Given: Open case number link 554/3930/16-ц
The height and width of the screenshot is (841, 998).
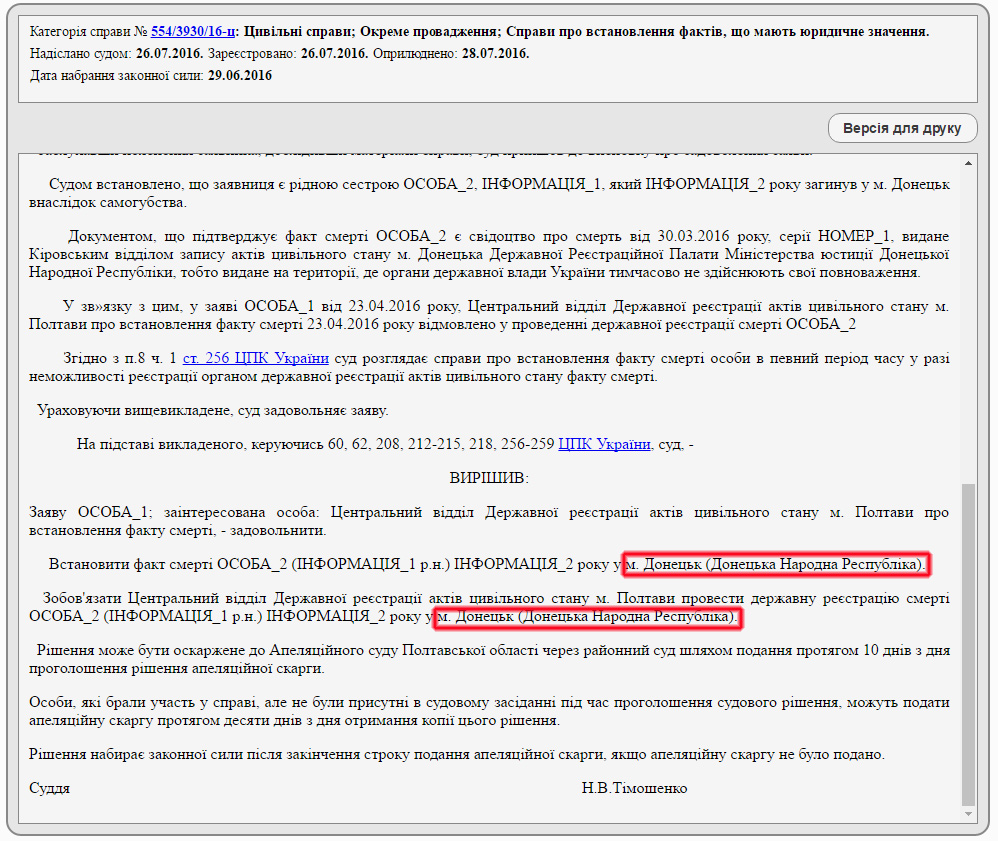Looking at the screenshot, I should (x=193, y=32).
